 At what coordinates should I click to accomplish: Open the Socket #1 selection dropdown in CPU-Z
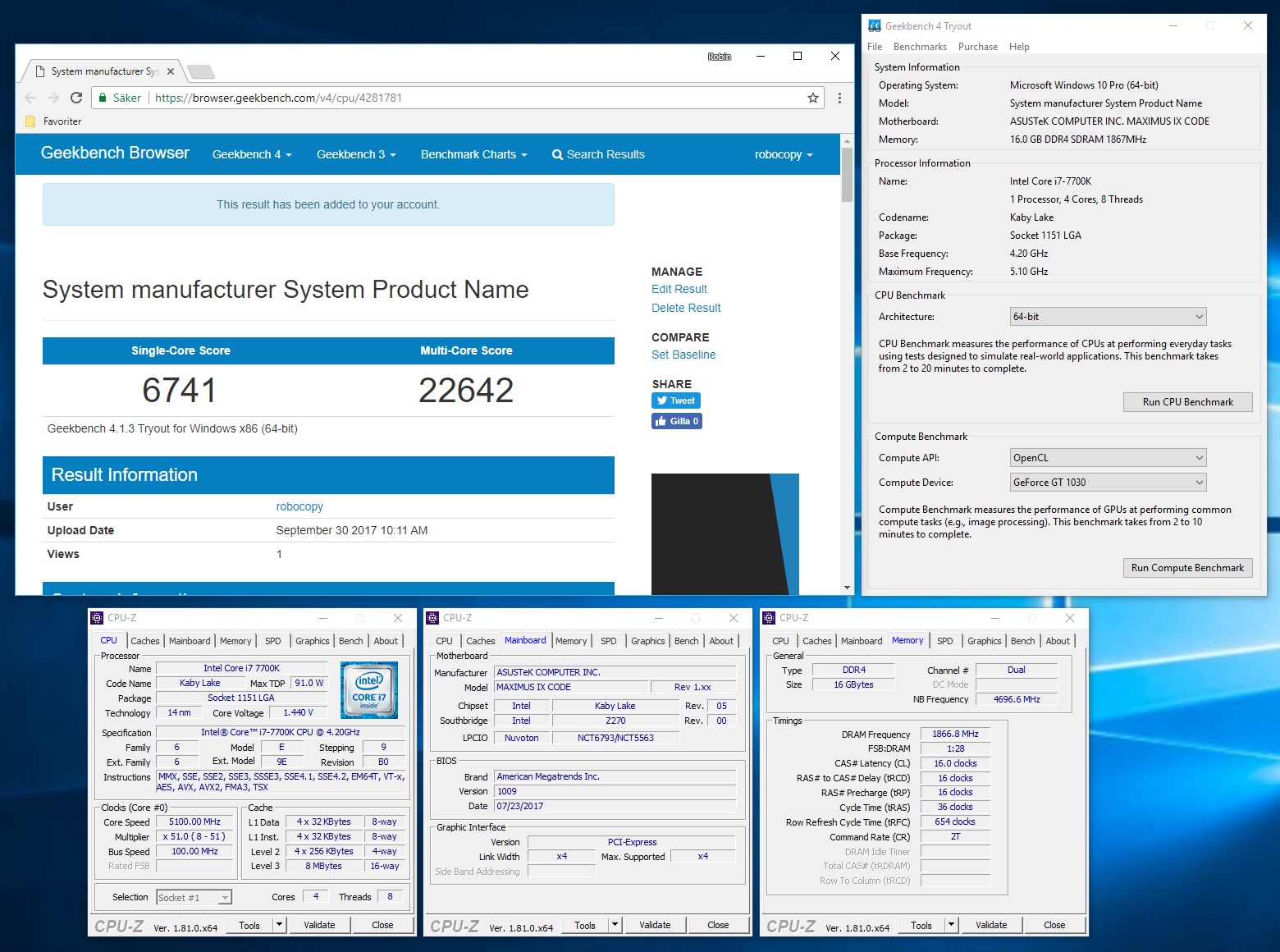194,898
